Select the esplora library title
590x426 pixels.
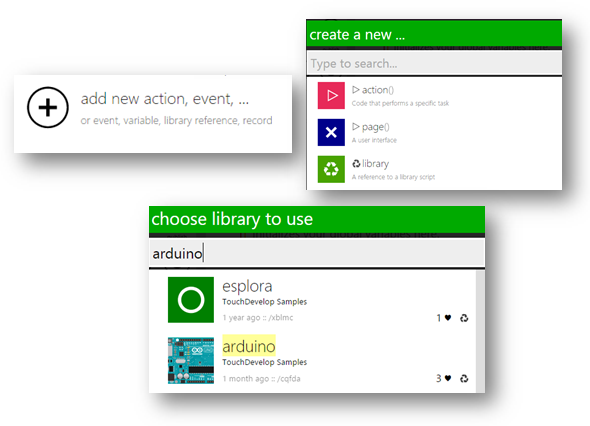pyautogui.click(x=247, y=286)
